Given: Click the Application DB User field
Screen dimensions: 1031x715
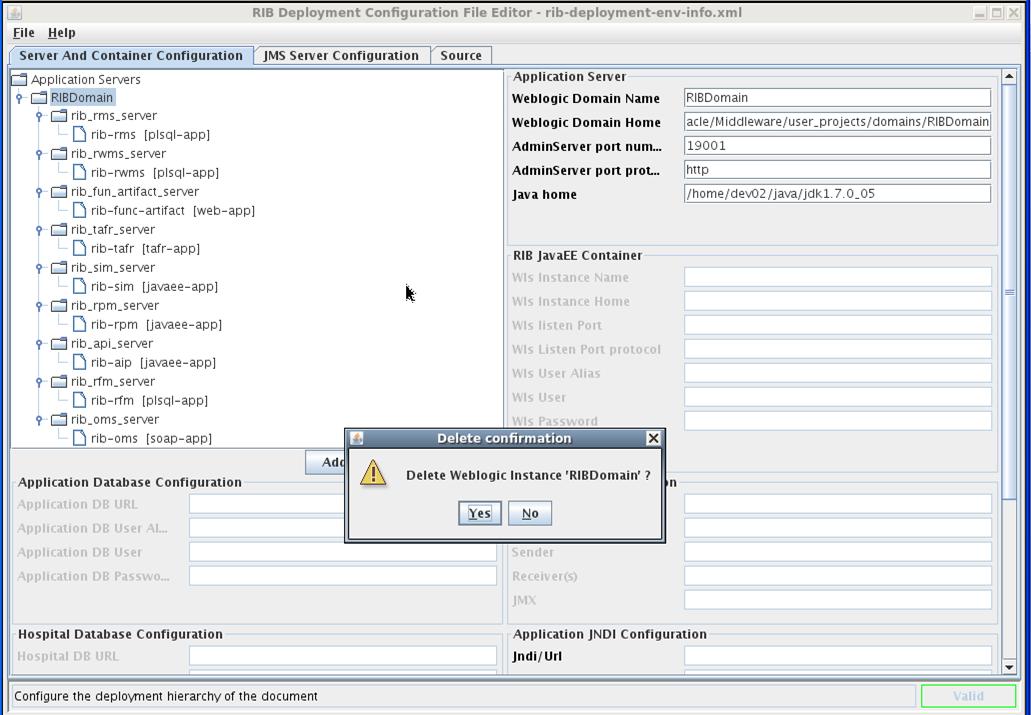Looking at the screenshot, I should [x=343, y=552].
